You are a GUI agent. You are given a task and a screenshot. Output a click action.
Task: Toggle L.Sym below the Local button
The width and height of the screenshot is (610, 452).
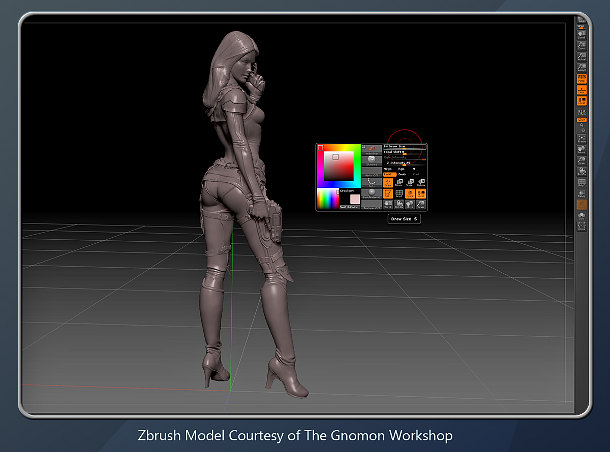click(x=582, y=112)
